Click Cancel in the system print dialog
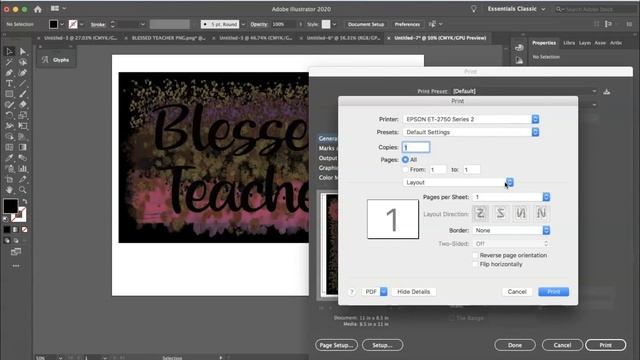 (x=517, y=292)
